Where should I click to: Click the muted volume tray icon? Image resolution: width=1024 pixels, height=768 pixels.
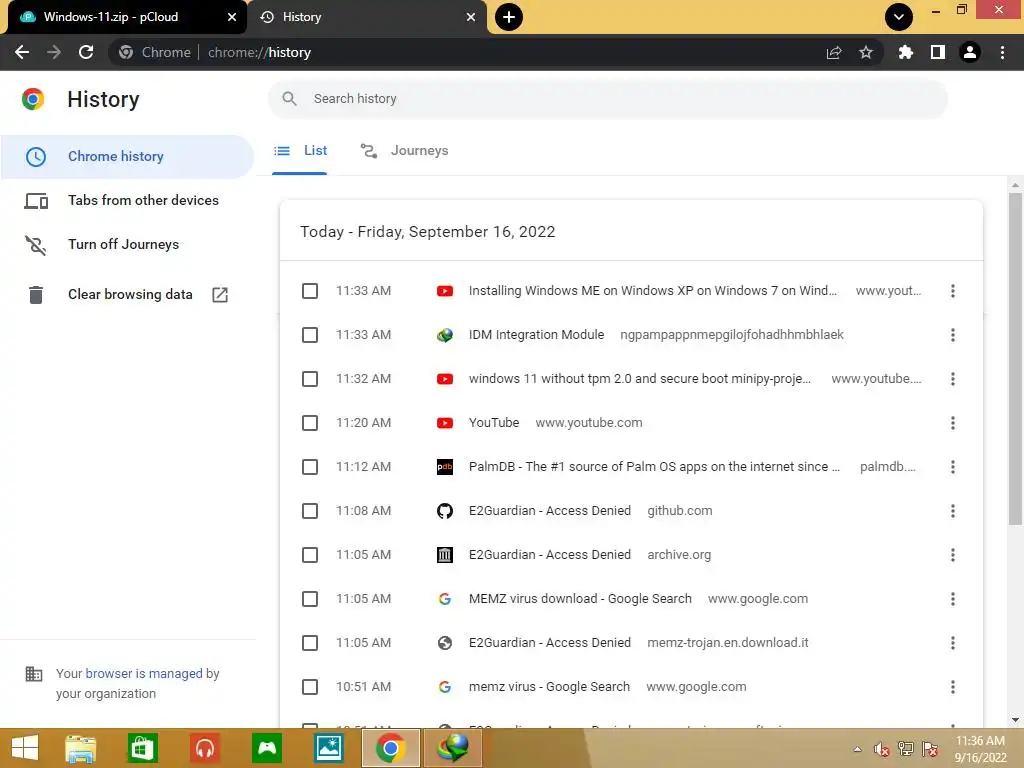pyautogui.click(x=882, y=750)
